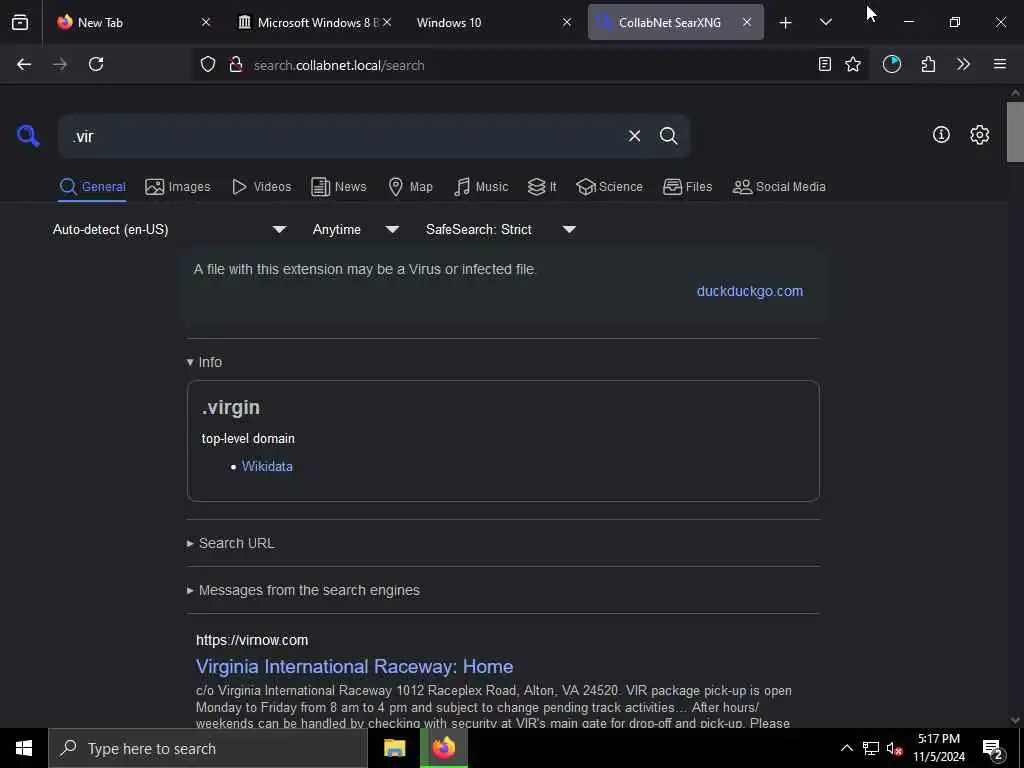This screenshot has width=1024, height=768.
Task: Open the Wikidata link for .virgin
Action: click(267, 466)
